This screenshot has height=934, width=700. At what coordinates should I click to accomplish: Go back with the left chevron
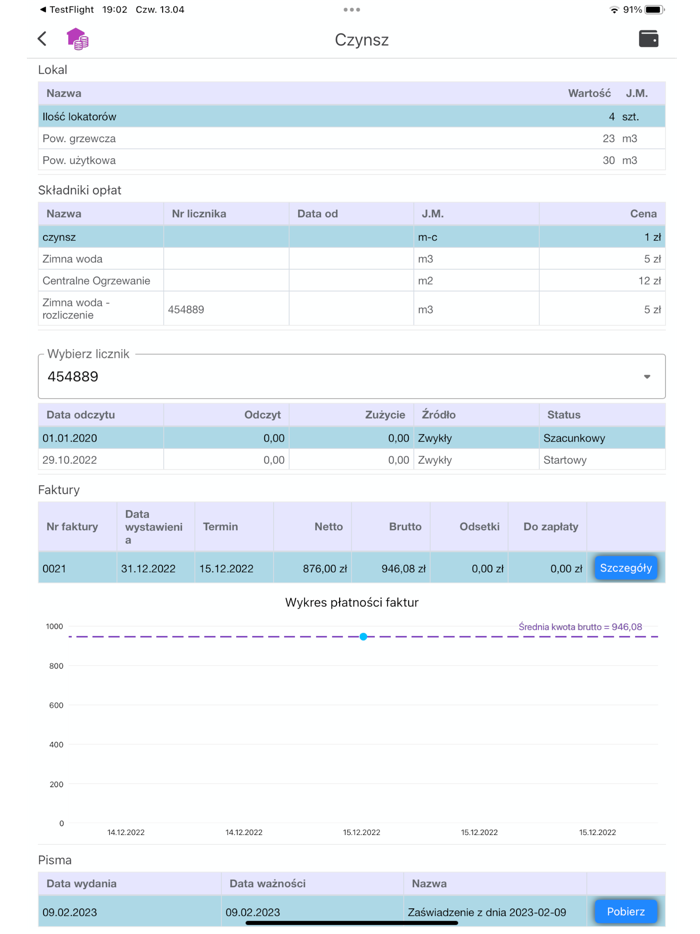[42, 39]
